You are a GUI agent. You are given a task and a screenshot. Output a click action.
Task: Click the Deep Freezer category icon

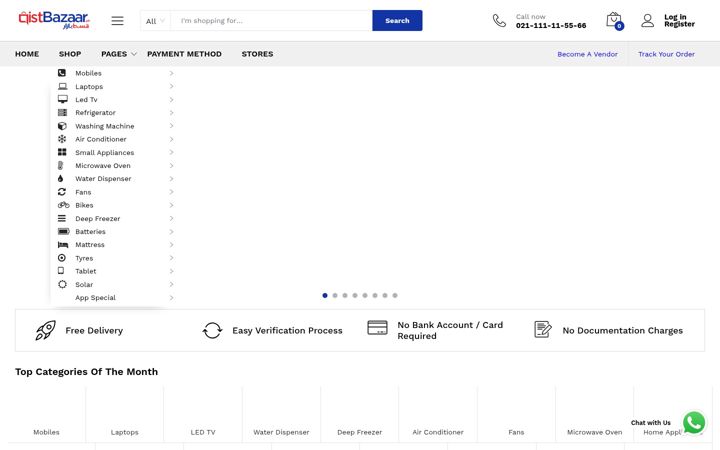[62, 218]
